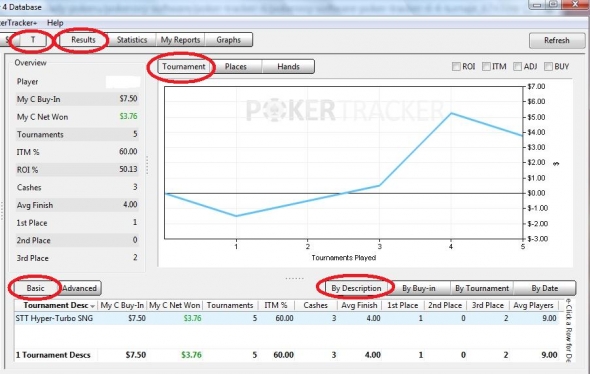Show the Hands graph view
Screen dimensions: 590x374
click(x=288, y=67)
